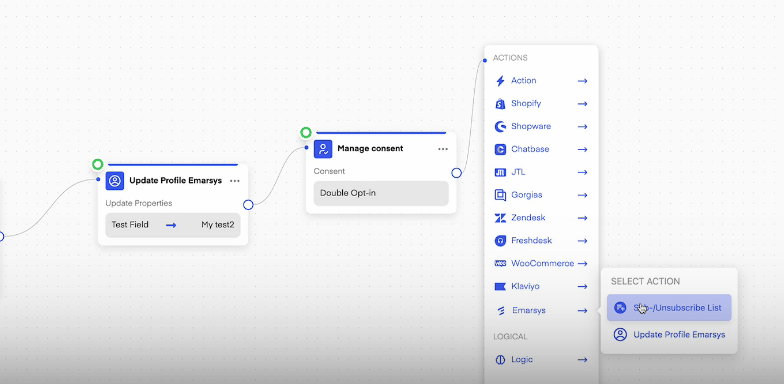This screenshot has width=784, height=384.
Task: Click the Update Properties label
Action: pyautogui.click(x=139, y=203)
